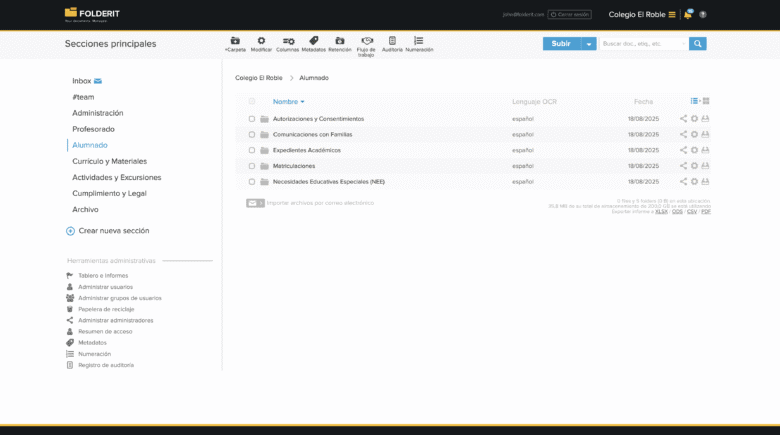Click the Numeración toolbar icon

(x=419, y=41)
